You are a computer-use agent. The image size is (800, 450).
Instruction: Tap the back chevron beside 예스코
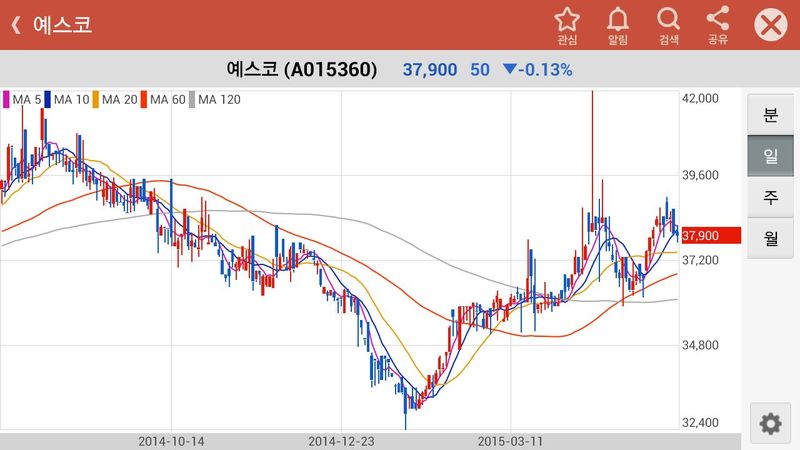[x=16, y=25]
